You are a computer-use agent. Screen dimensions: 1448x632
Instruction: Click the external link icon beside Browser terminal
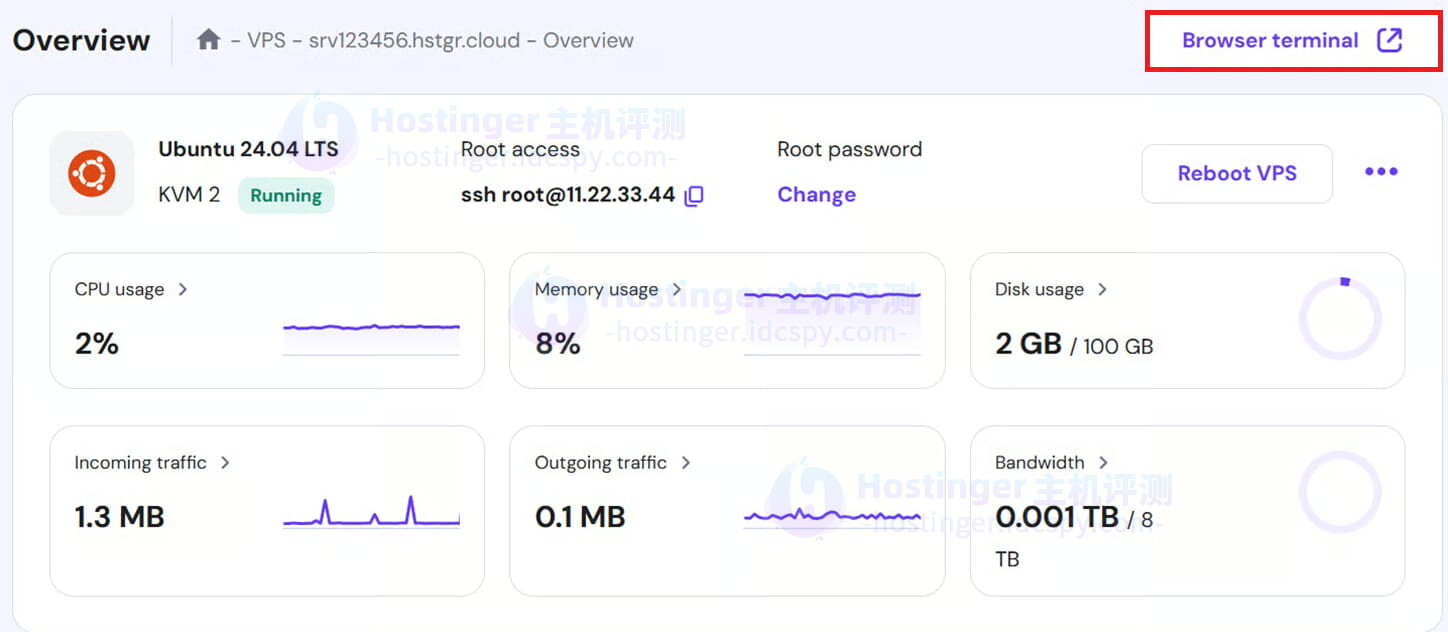(1390, 40)
